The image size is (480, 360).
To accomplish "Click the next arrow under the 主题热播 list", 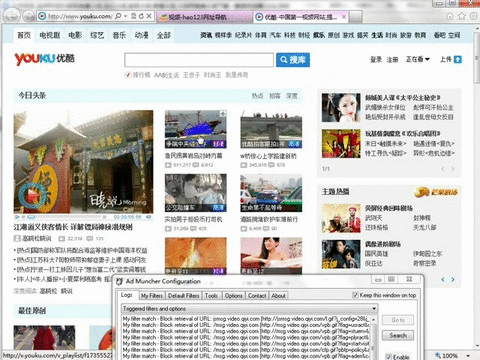I will click(453, 279).
